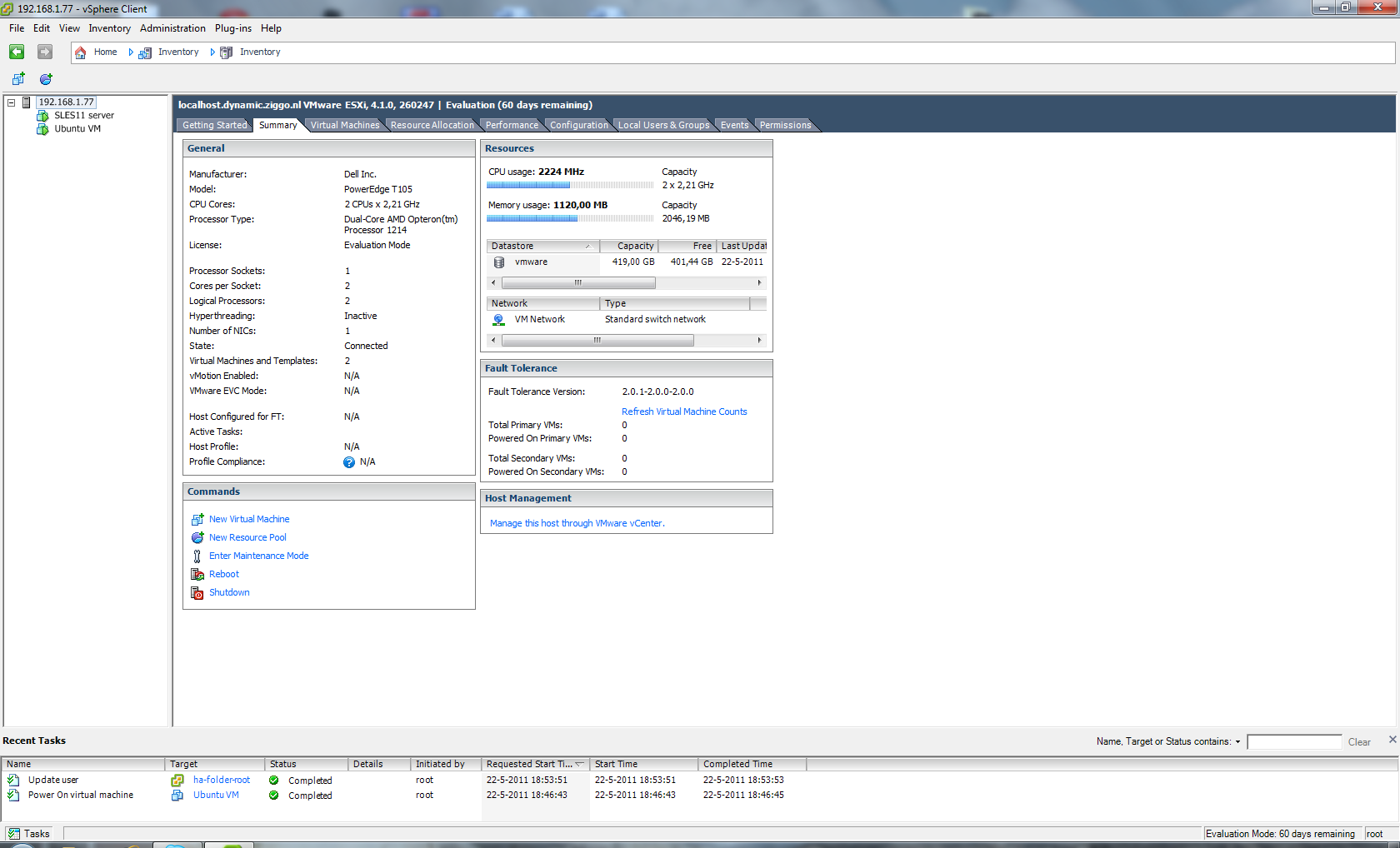Screen dimensions: 1400x848
Task: Open the Local Users & Groups tab
Action: (x=664, y=125)
